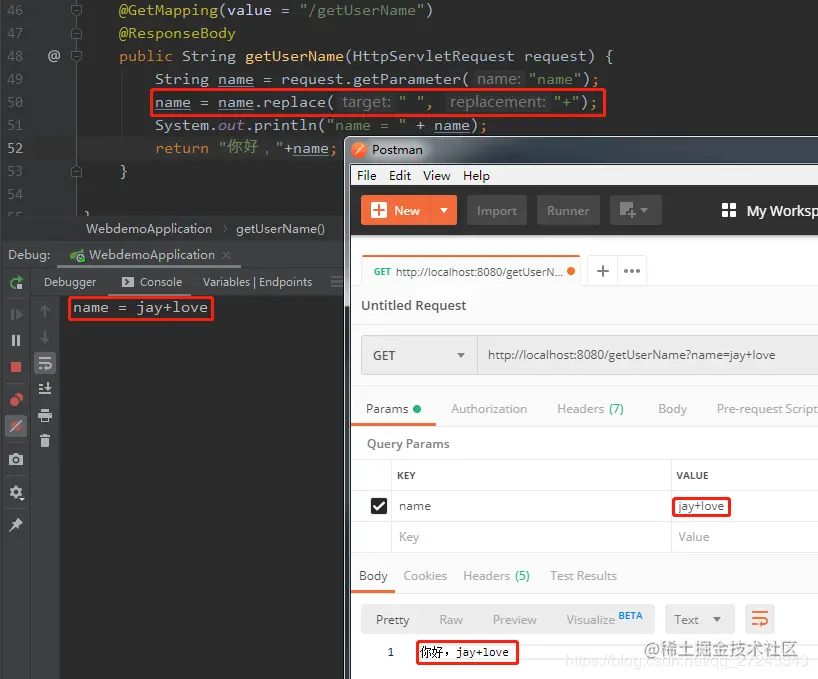Click the Import button in Postman
Image resolution: width=818 pixels, height=679 pixels.
coord(497,211)
